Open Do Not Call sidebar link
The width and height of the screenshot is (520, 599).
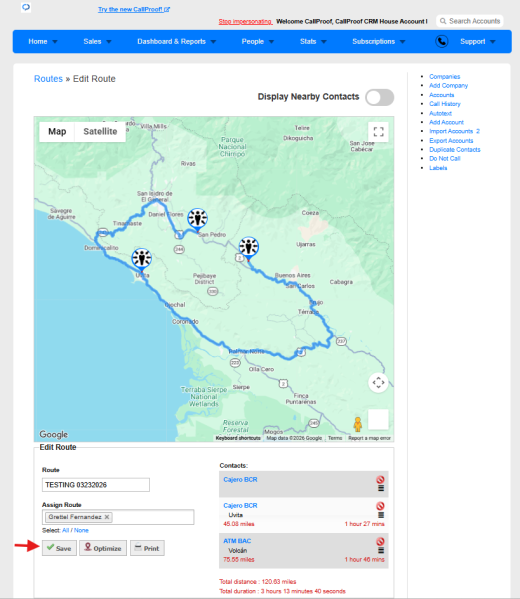click(x=444, y=158)
